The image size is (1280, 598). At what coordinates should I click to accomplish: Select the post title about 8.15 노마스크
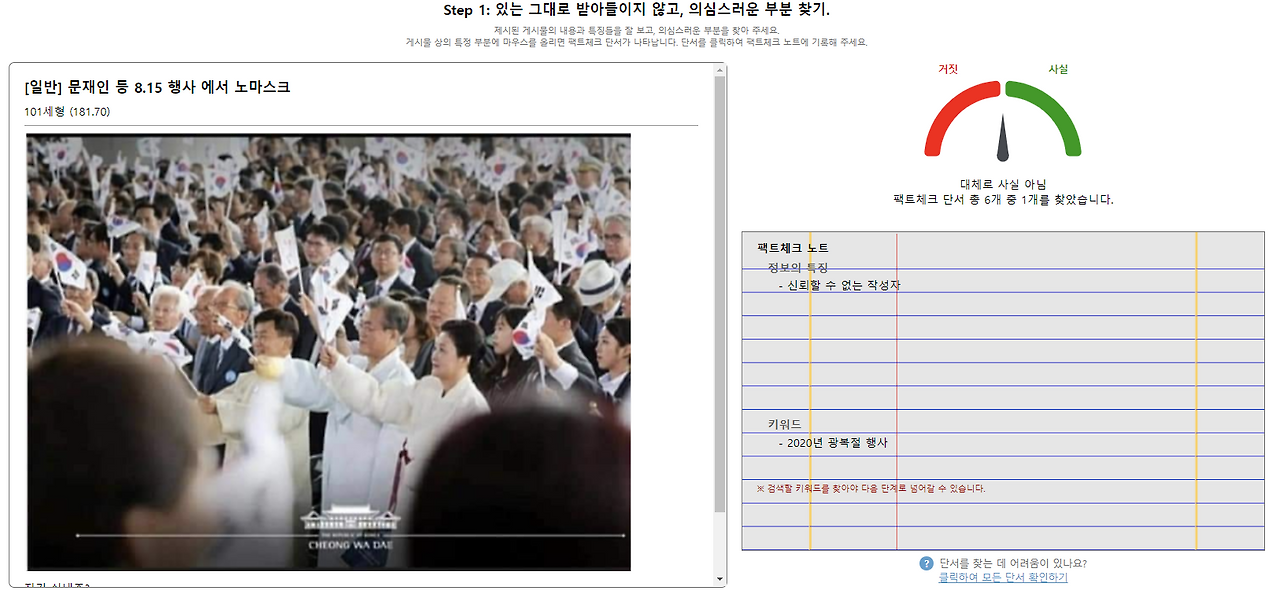click(x=155, y=88)
